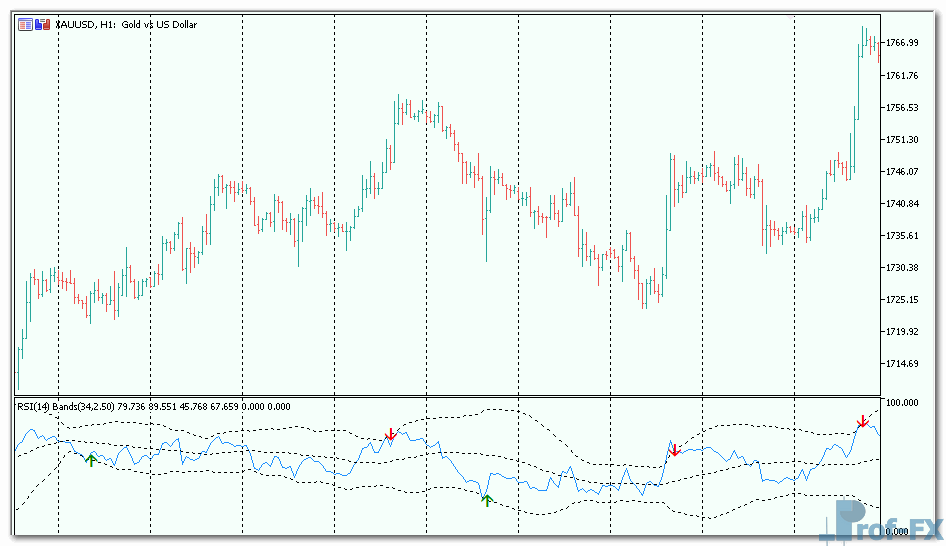
Task: Click the 1766.99 price axis label
Action: coord(902,43)
